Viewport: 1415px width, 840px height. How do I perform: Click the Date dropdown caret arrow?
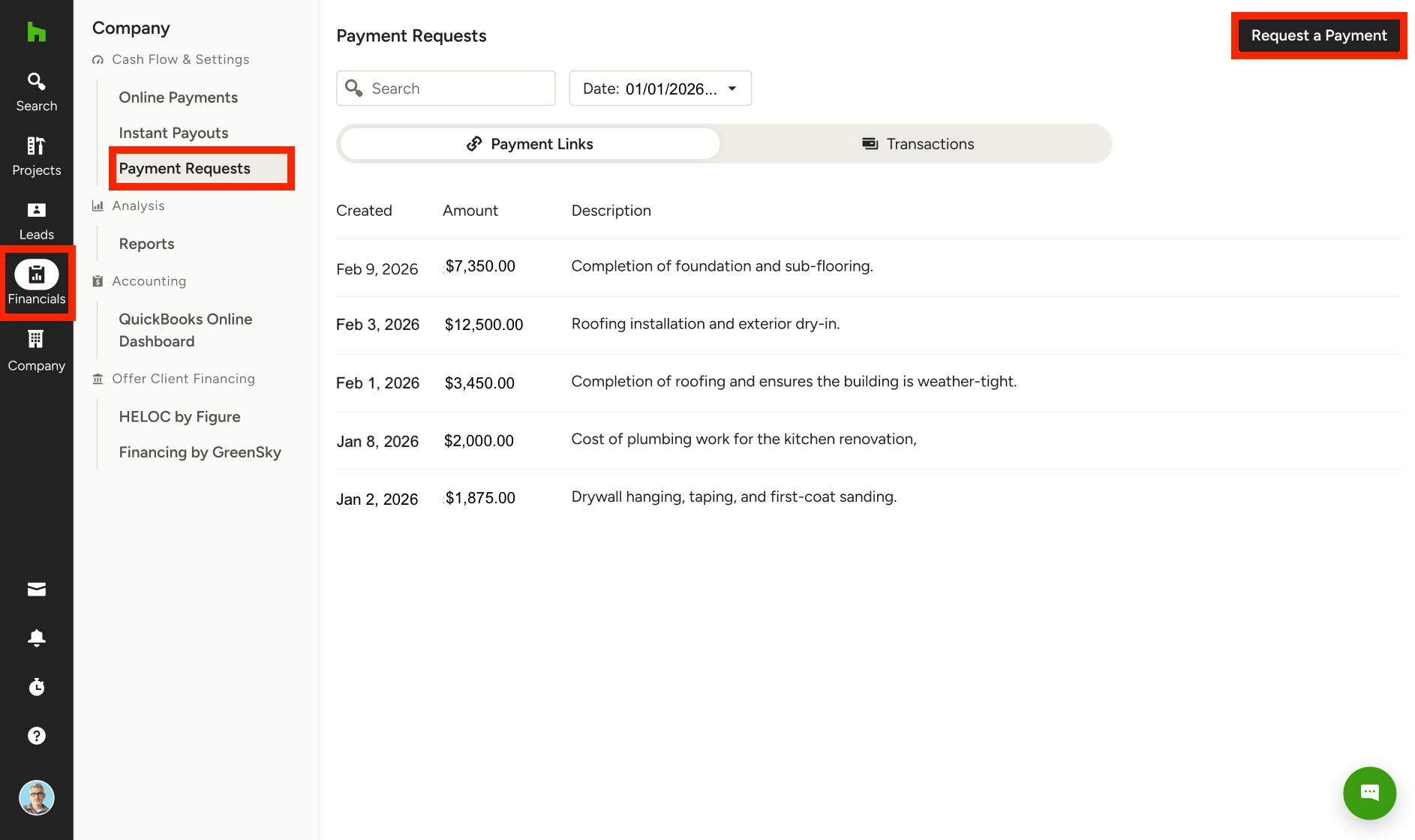(732, 88)
